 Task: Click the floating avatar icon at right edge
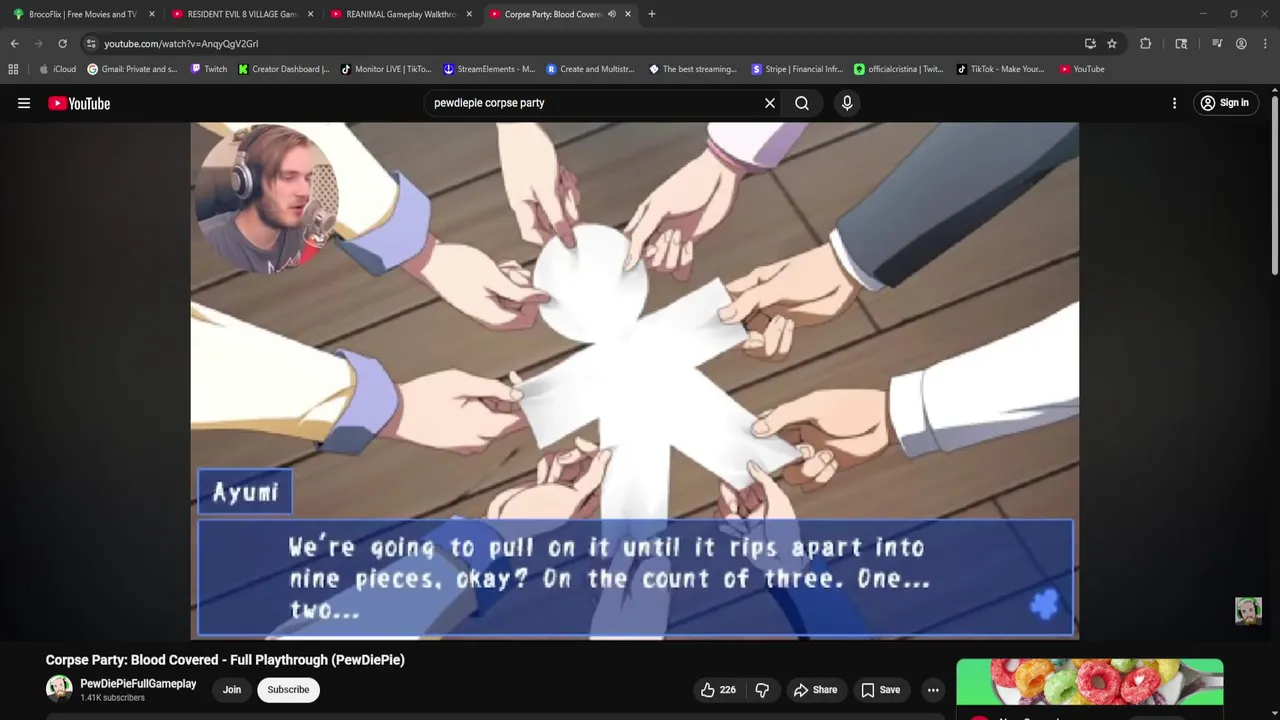click(x=1248, y=611)
